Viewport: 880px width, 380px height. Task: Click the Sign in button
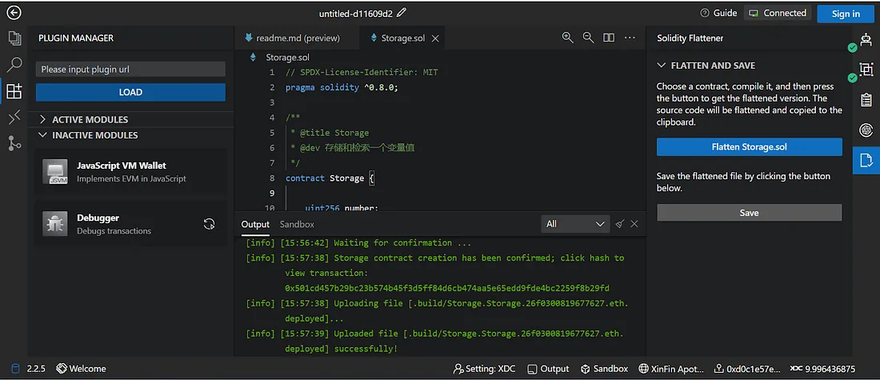tap(845, 13)
